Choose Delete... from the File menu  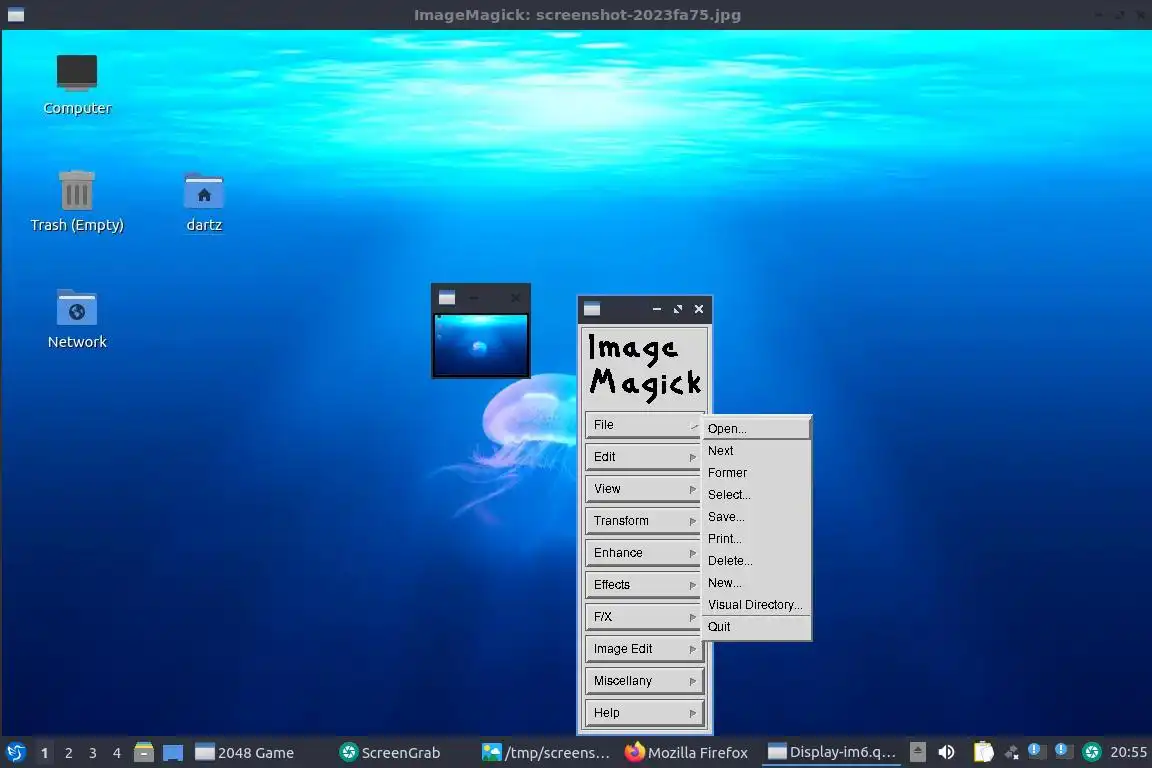756,561
